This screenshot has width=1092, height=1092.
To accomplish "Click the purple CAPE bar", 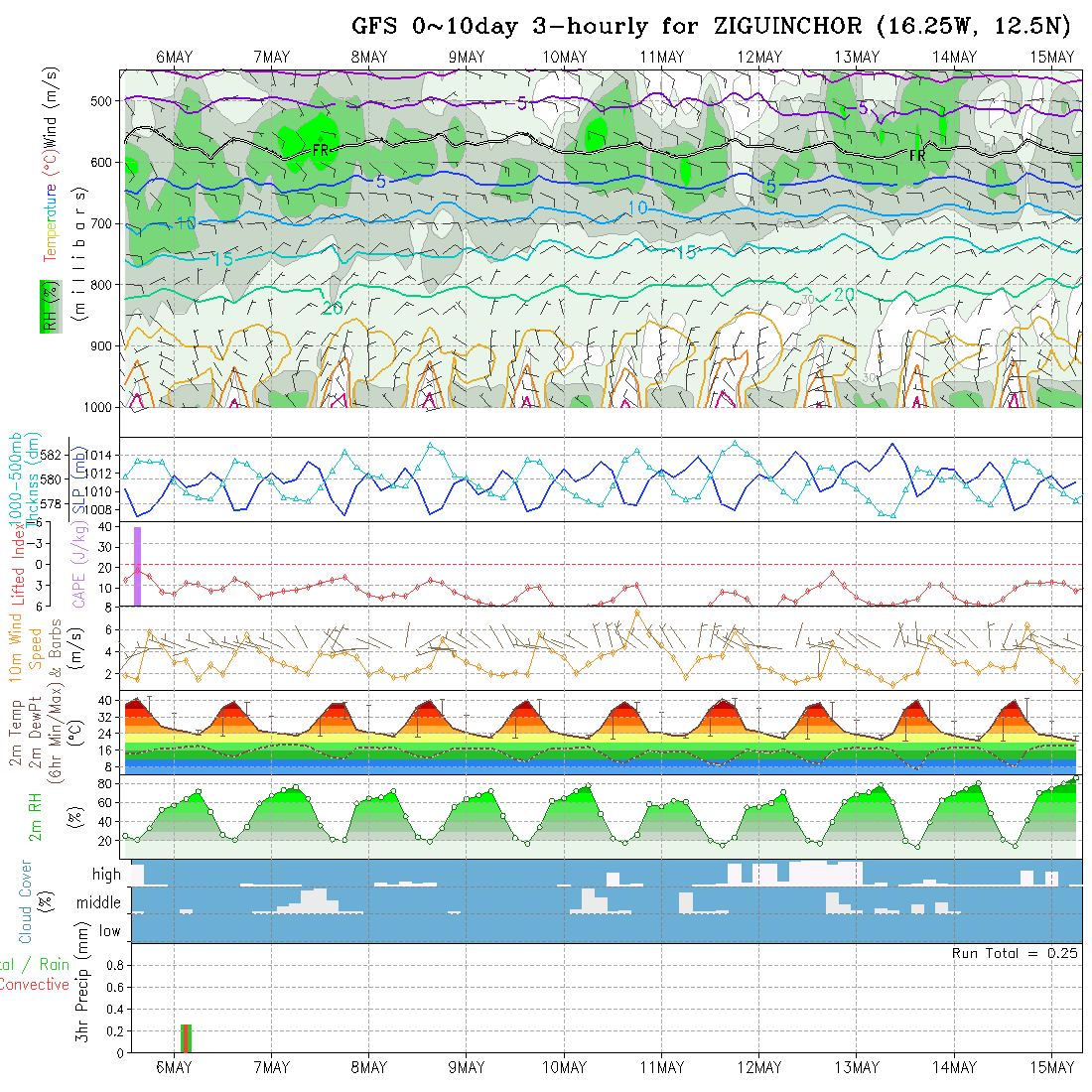I will (137, 565).
